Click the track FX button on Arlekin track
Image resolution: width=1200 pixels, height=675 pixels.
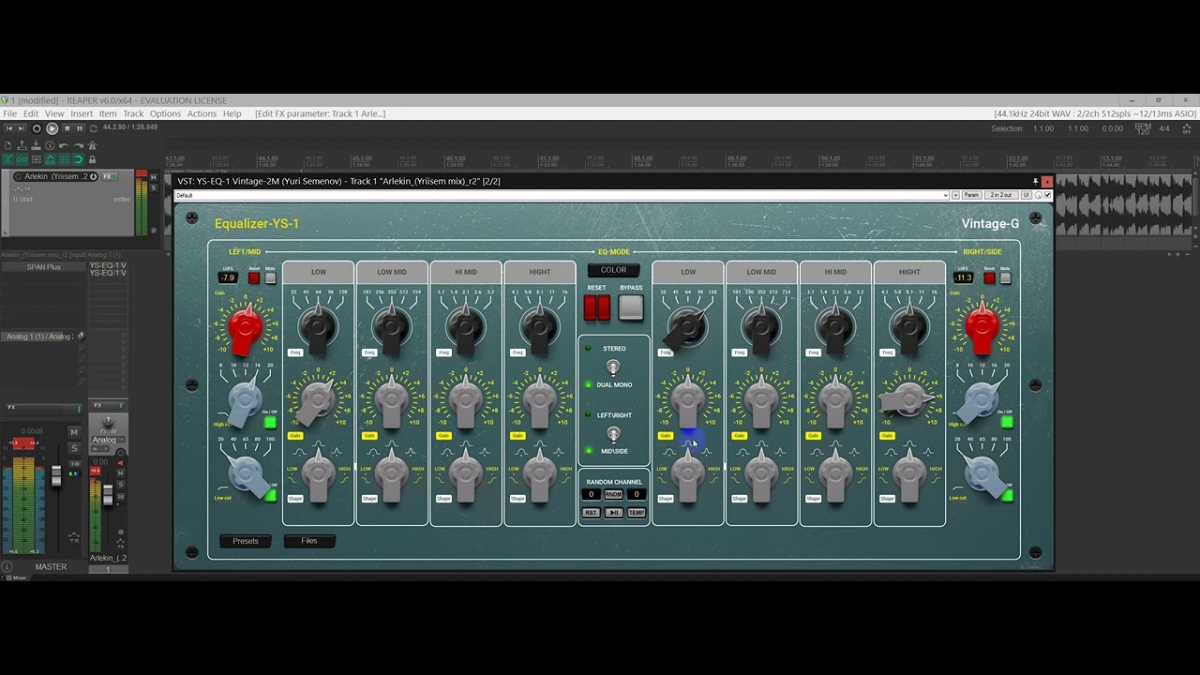click(107, 177)
